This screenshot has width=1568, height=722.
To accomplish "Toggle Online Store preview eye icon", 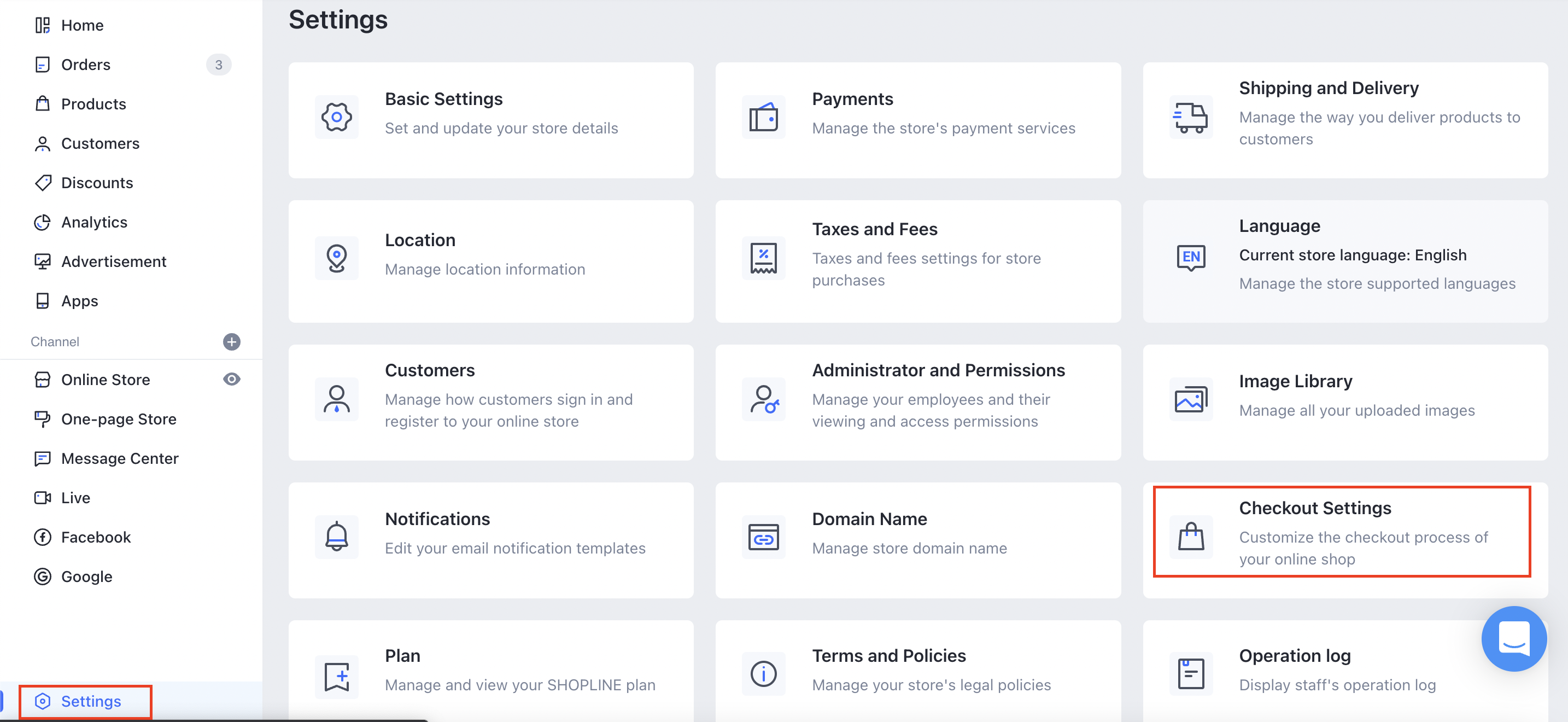I will click(x=231, y=379).
